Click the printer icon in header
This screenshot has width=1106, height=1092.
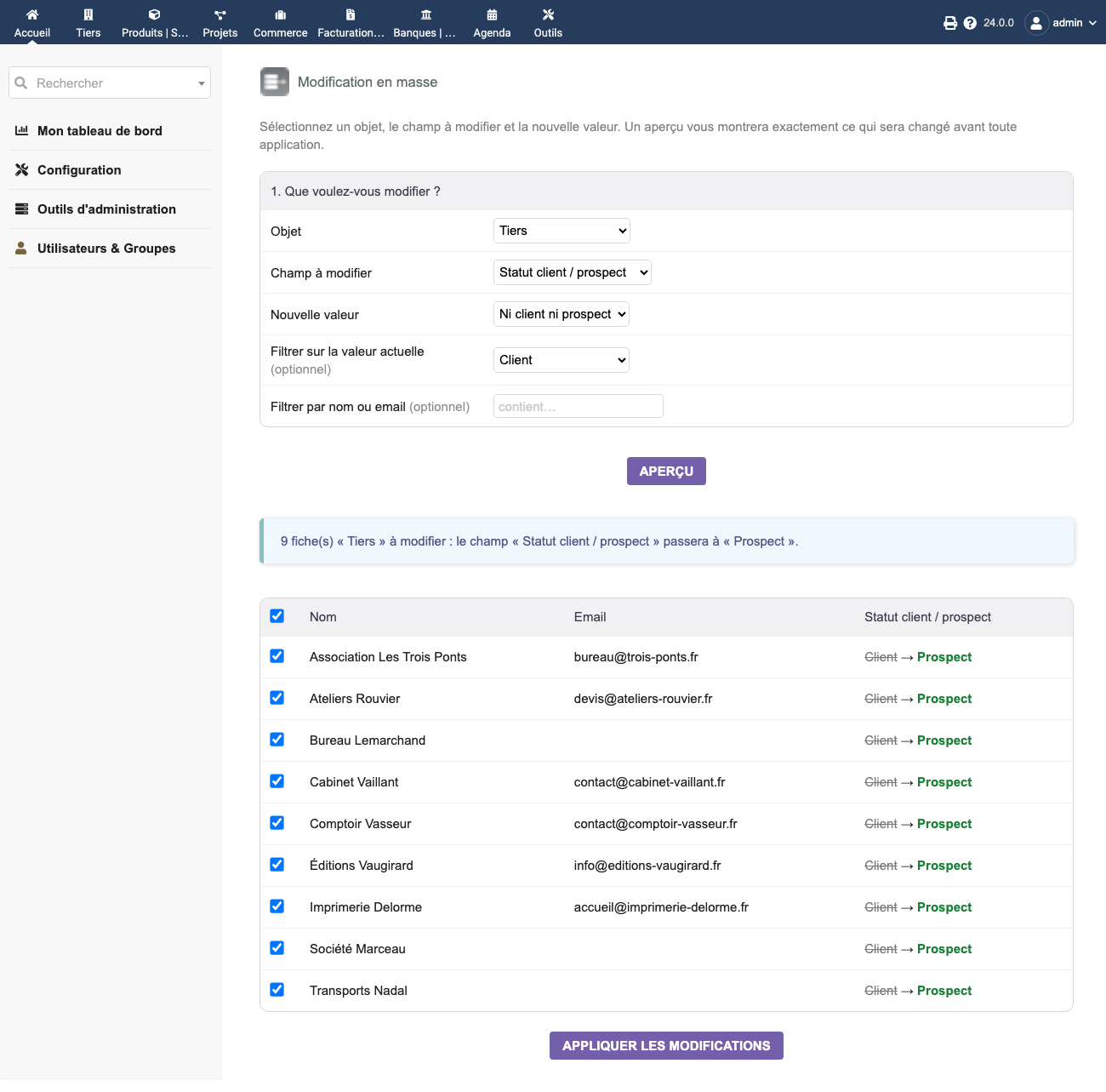pos(950,23)
